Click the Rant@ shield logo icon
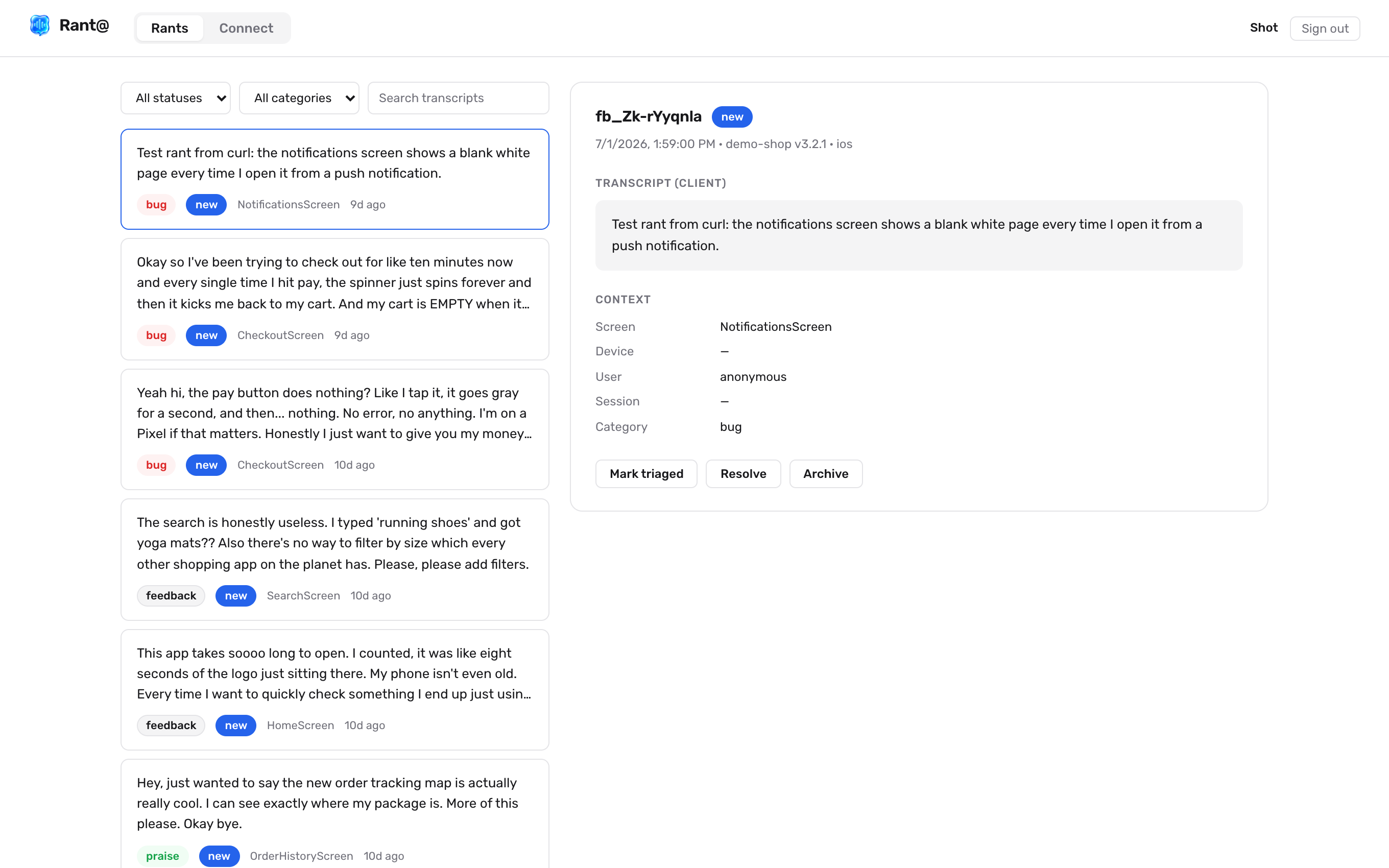Viewport: 1389px width, 868px height. pyautogui.click(x=40, y=25)
